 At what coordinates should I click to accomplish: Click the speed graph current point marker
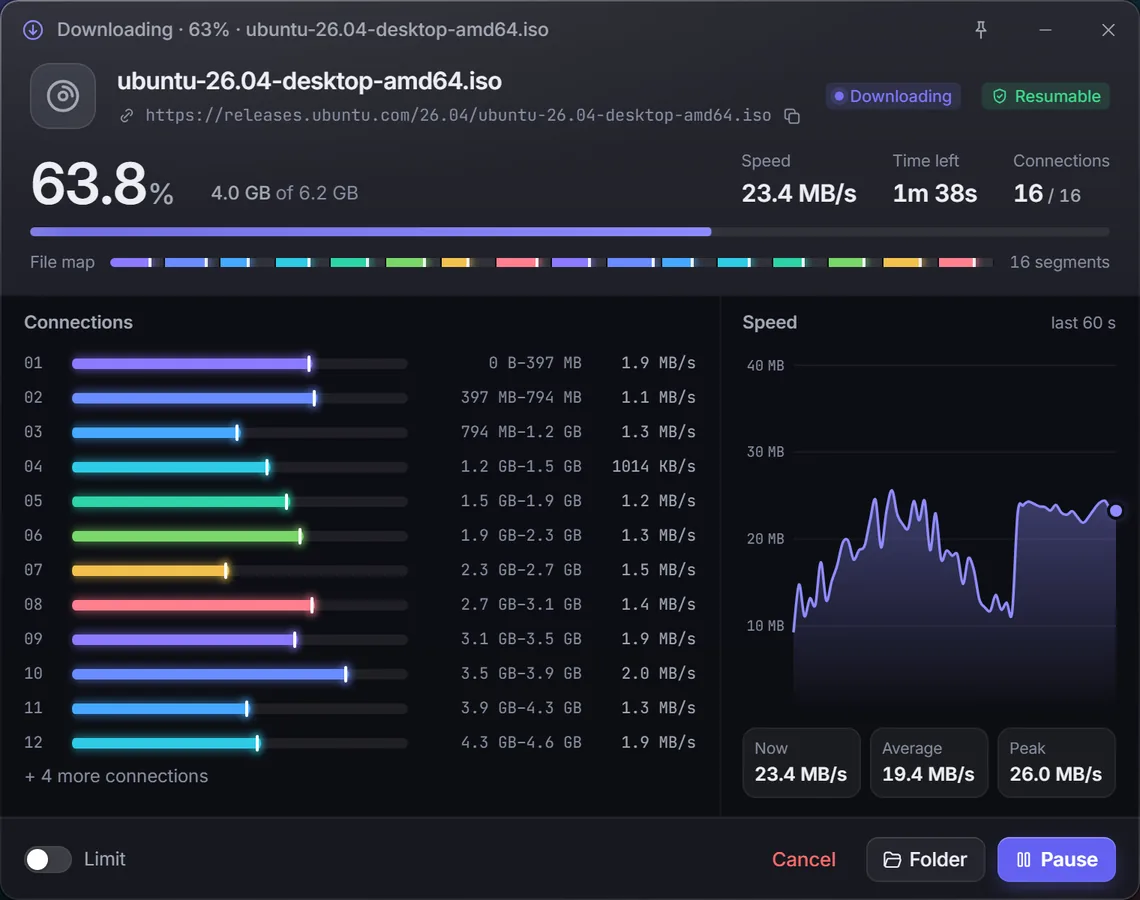pos(1115,511)
